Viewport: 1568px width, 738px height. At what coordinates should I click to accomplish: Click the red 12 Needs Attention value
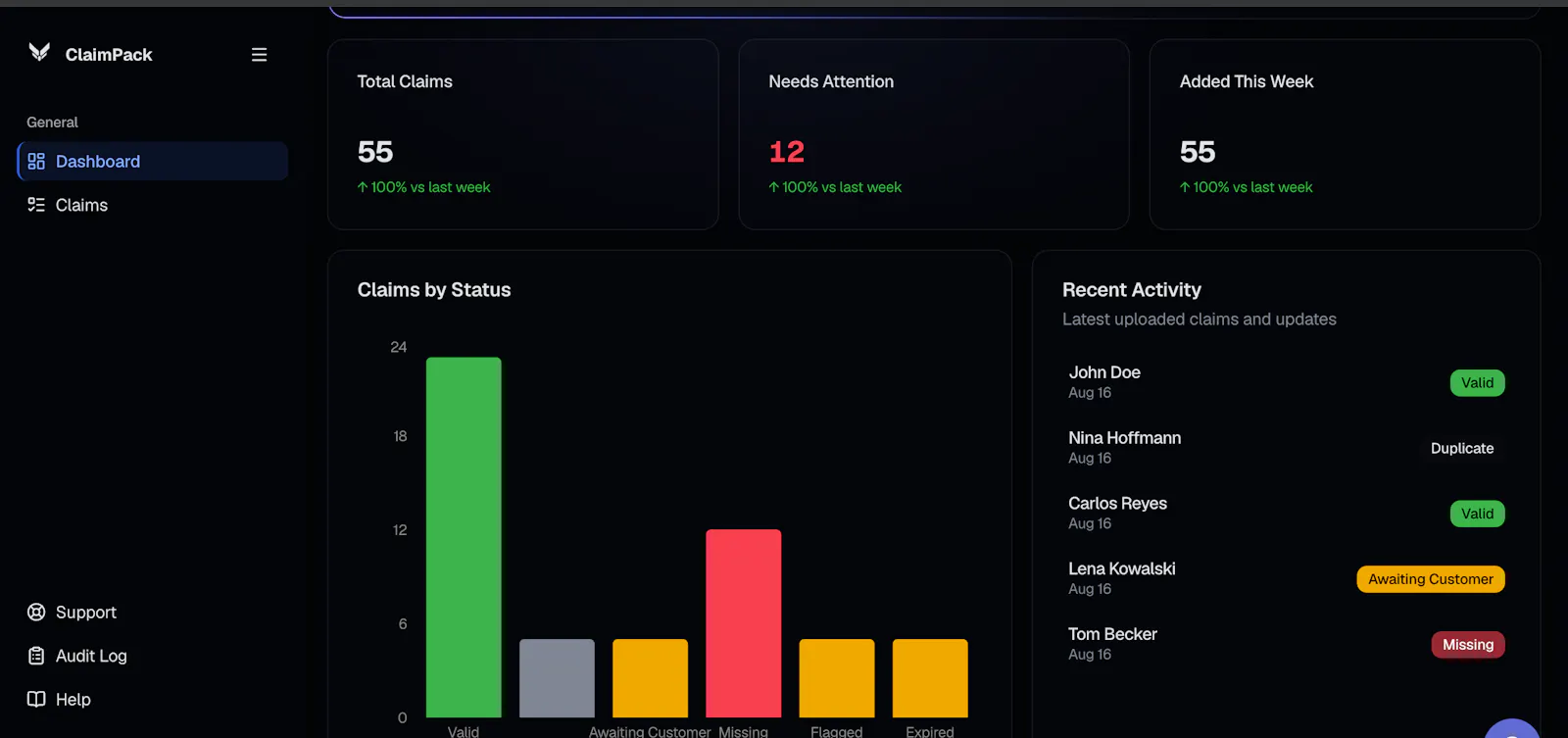point(787,152)
